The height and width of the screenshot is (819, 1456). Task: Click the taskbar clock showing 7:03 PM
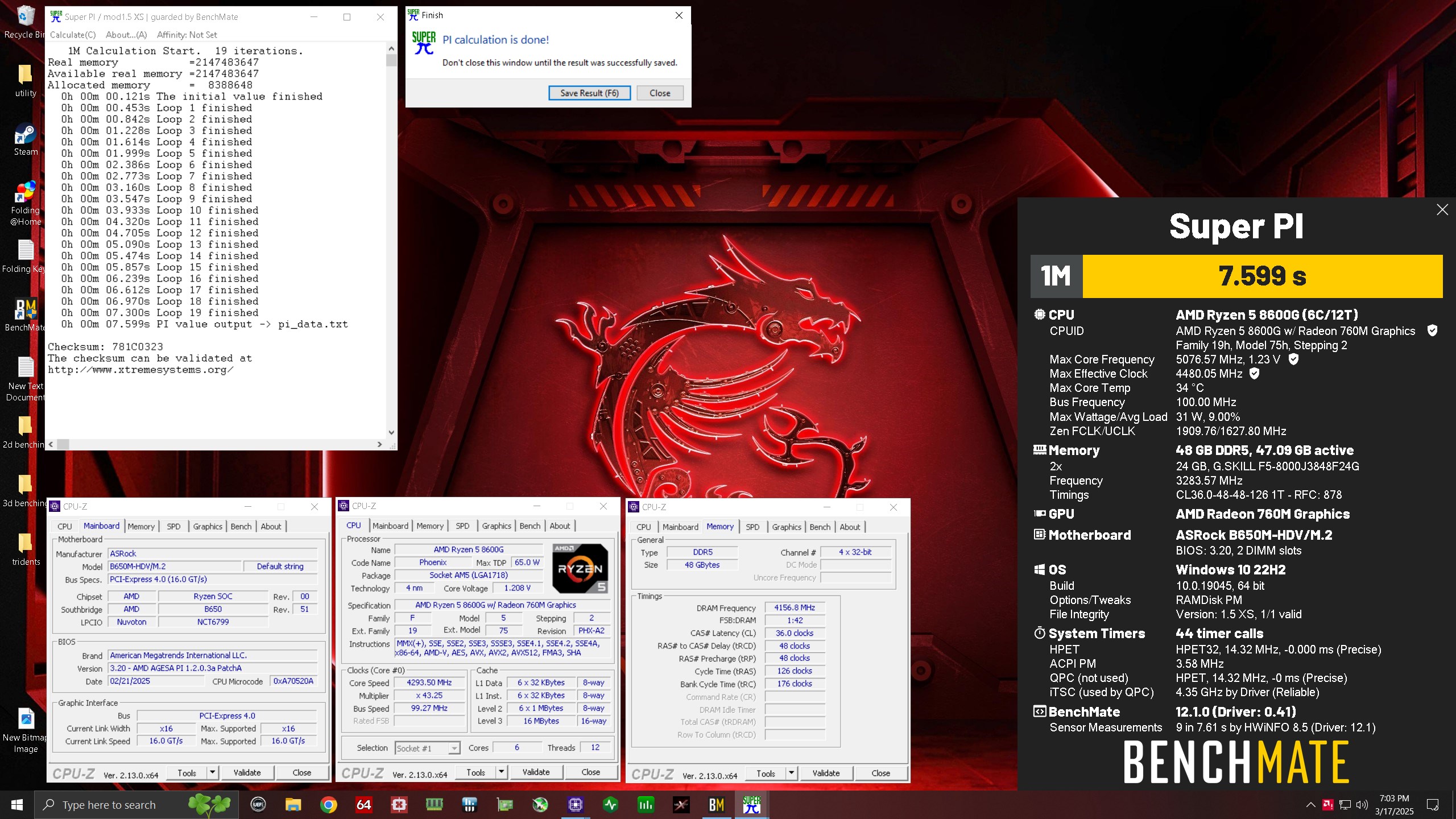1394,805
